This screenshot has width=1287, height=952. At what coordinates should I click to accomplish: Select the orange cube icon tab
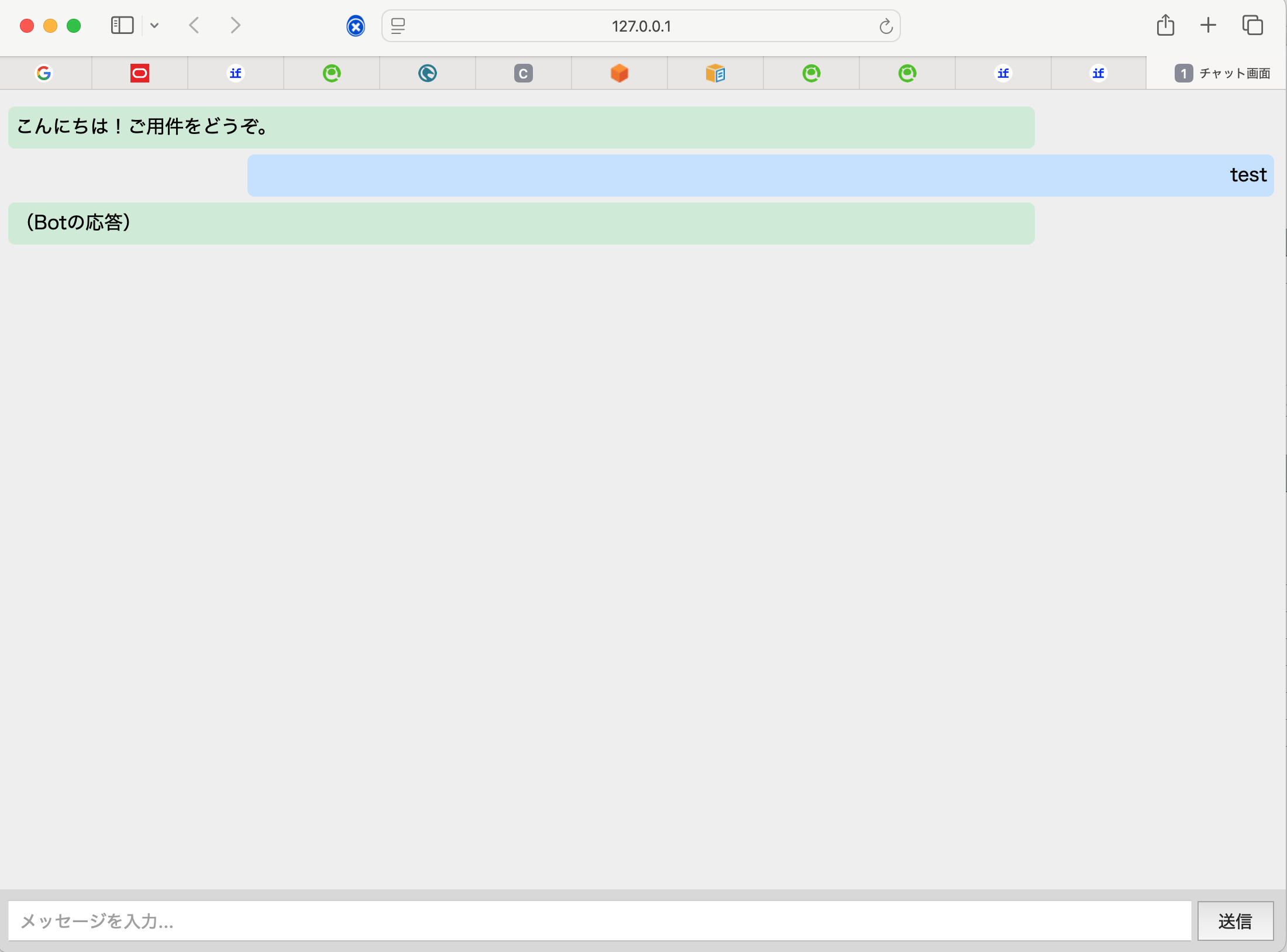click(x=619, y=73)
